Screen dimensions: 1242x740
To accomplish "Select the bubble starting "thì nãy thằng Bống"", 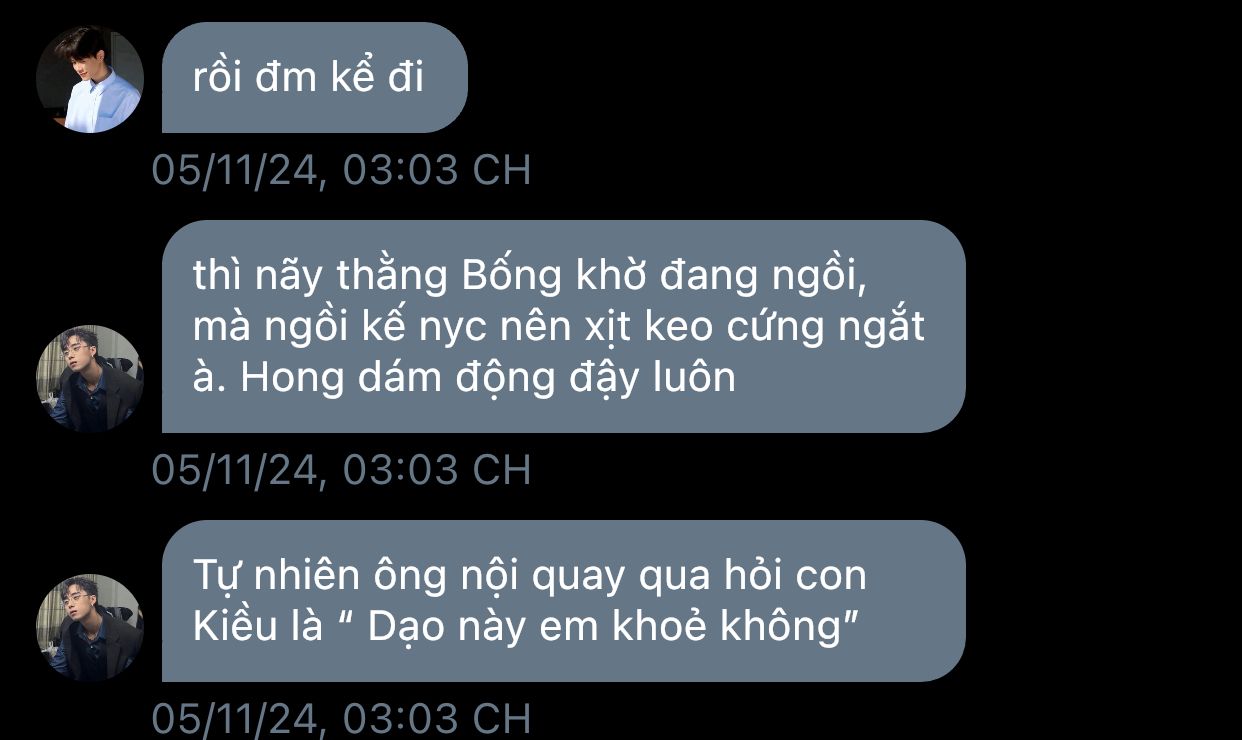I will (563, 326).
